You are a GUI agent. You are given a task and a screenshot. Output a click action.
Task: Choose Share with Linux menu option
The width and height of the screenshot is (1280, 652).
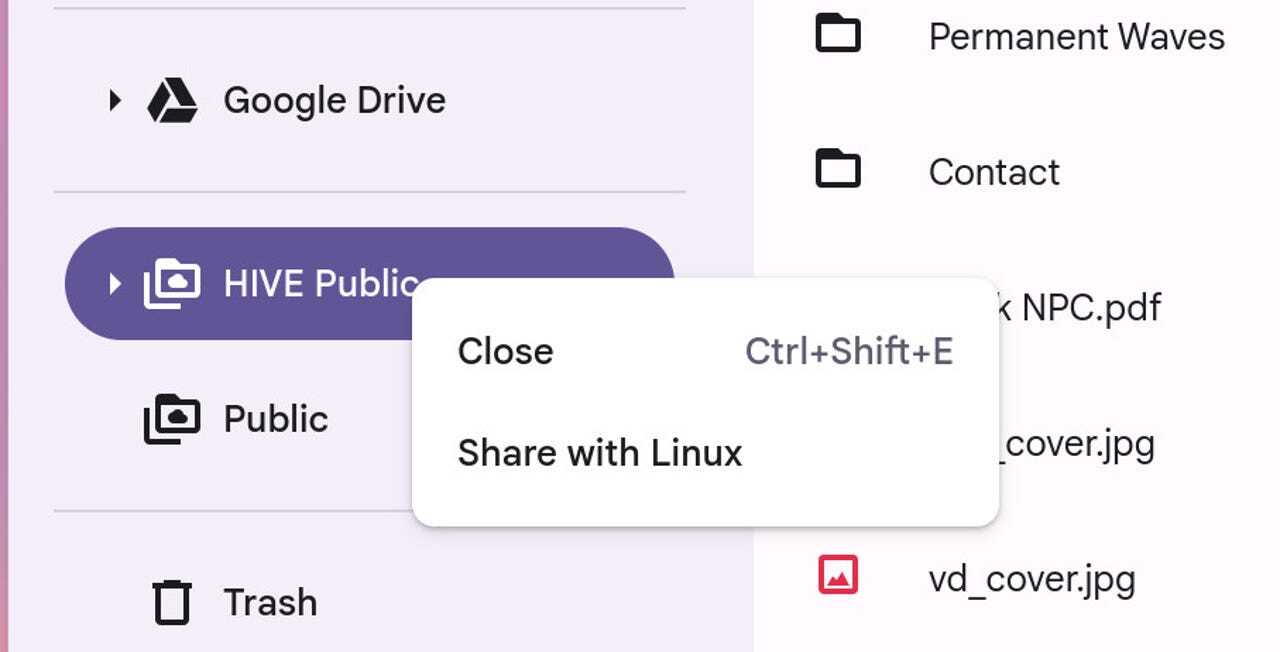(600, 453)
